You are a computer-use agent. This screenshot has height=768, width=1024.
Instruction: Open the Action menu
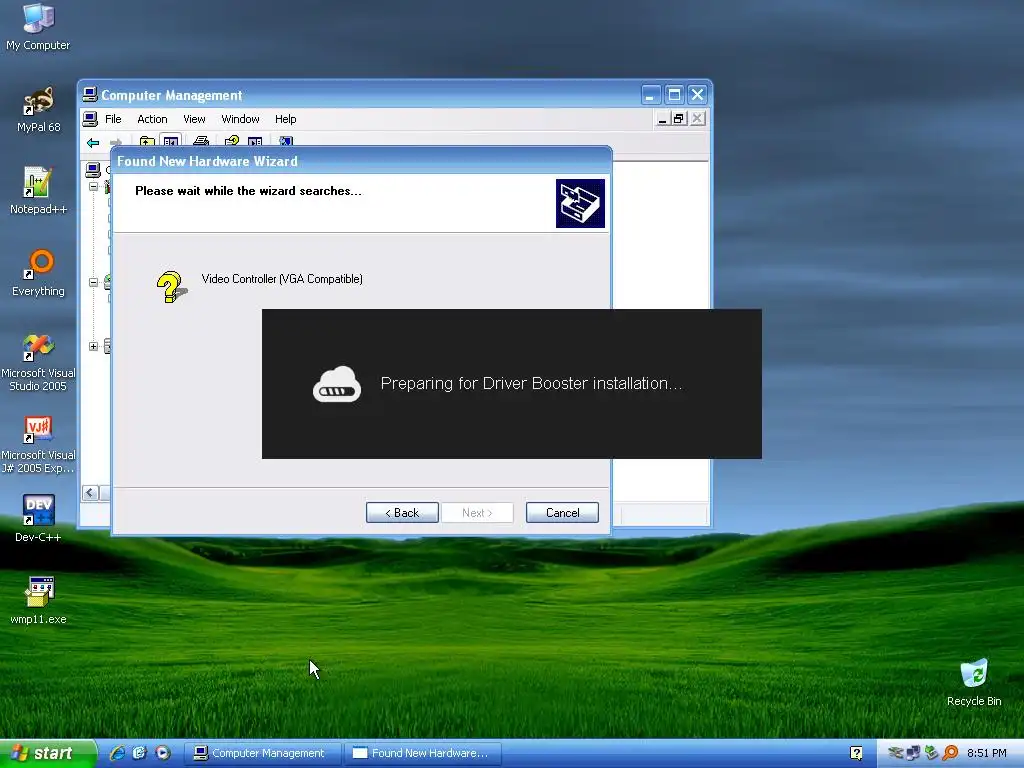pos(152,119)
